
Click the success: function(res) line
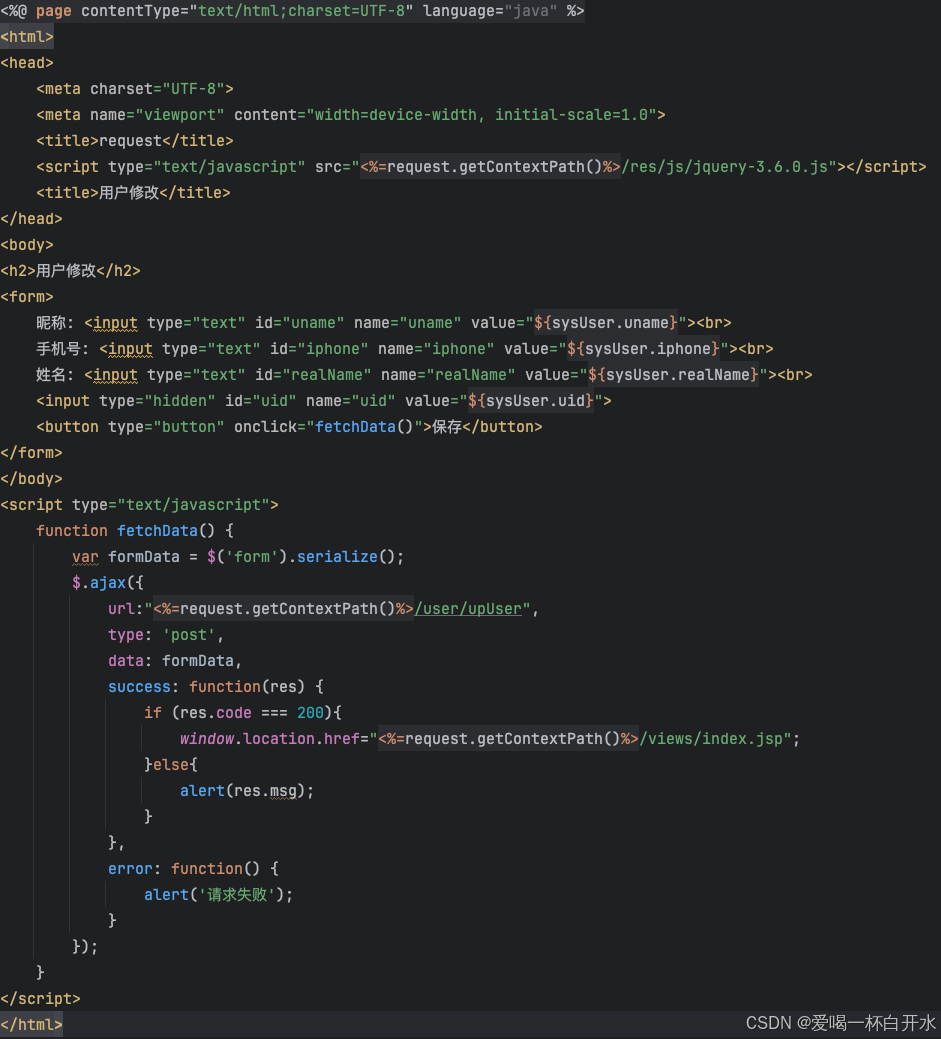(216, 686)
